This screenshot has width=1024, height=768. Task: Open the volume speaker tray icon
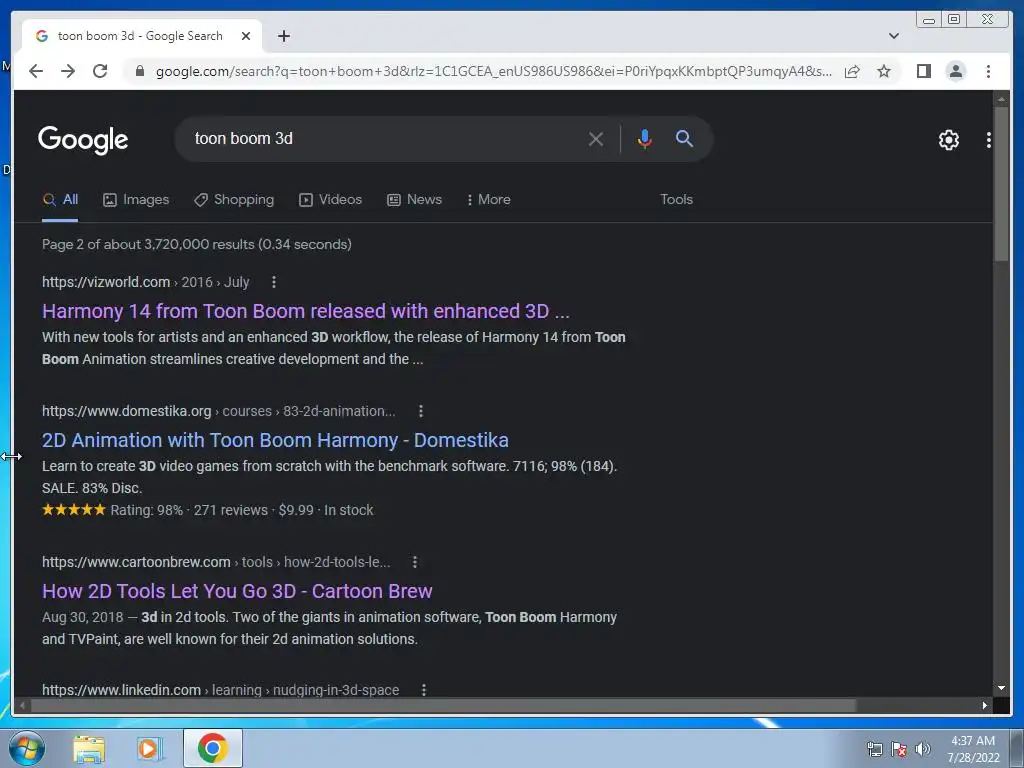pyautogui.click(x=923, y=749)
